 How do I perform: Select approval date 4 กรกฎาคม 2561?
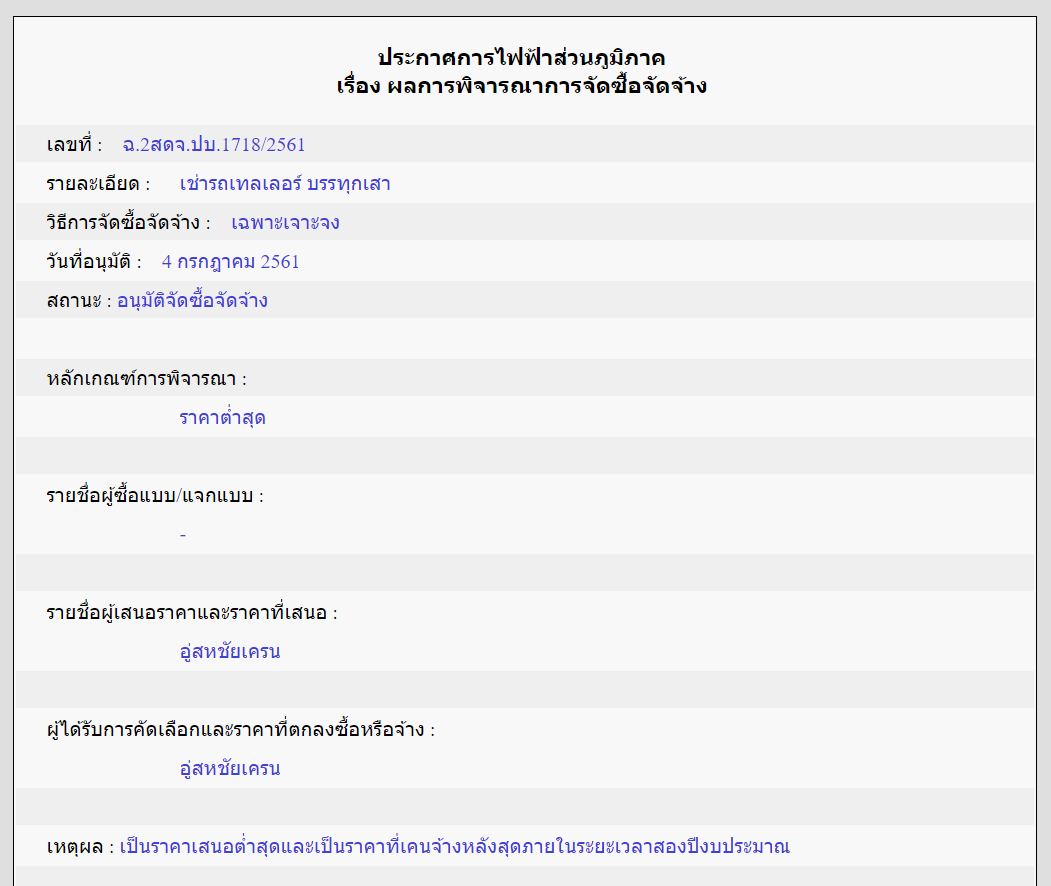click(x=231, y=261)
